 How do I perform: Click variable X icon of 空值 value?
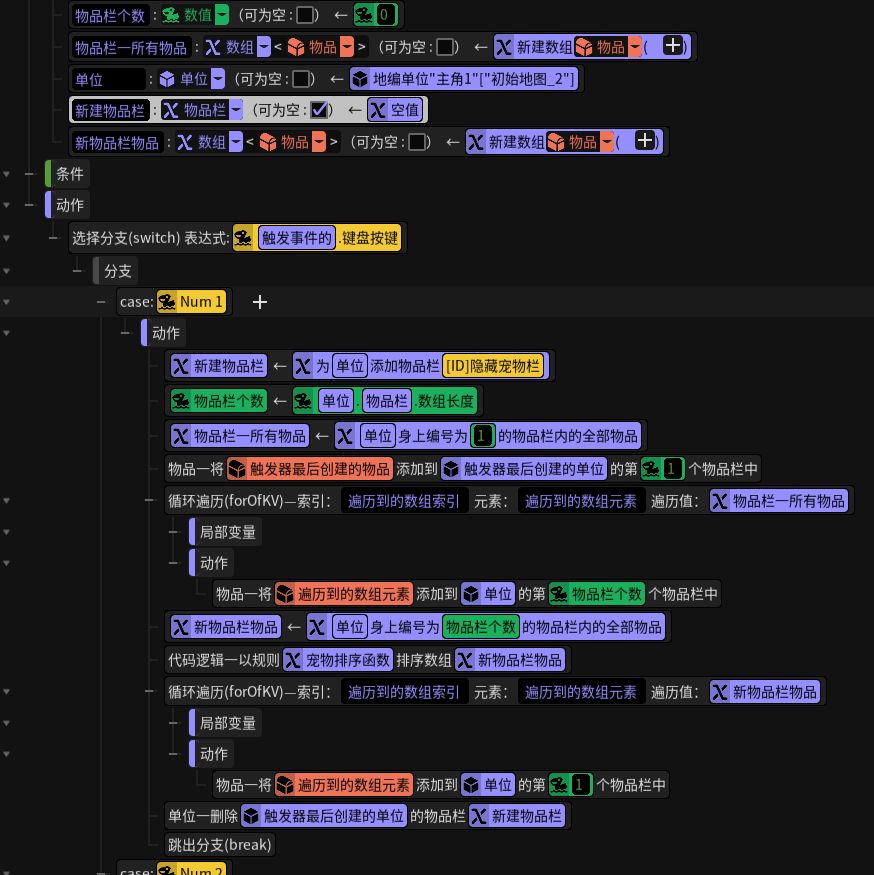click(378, 110)
